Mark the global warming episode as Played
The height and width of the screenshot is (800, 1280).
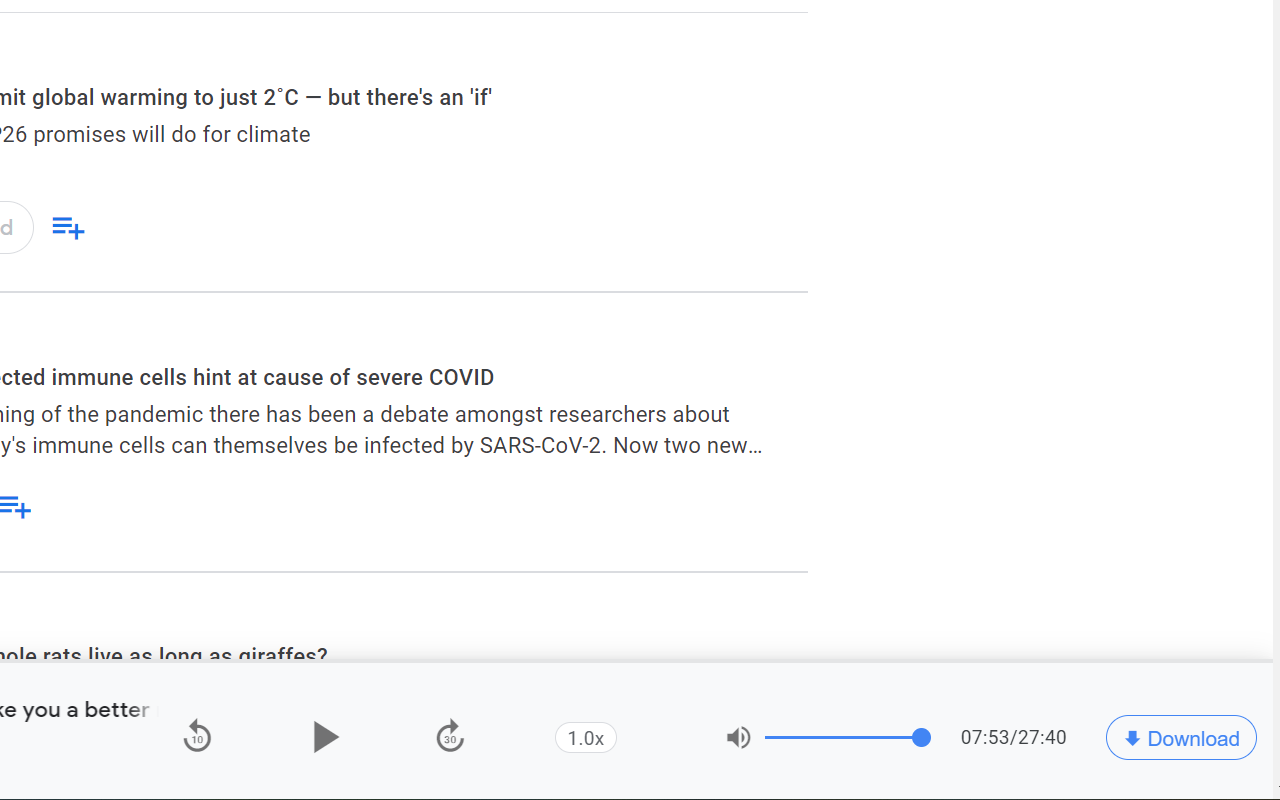coord(8,227)
